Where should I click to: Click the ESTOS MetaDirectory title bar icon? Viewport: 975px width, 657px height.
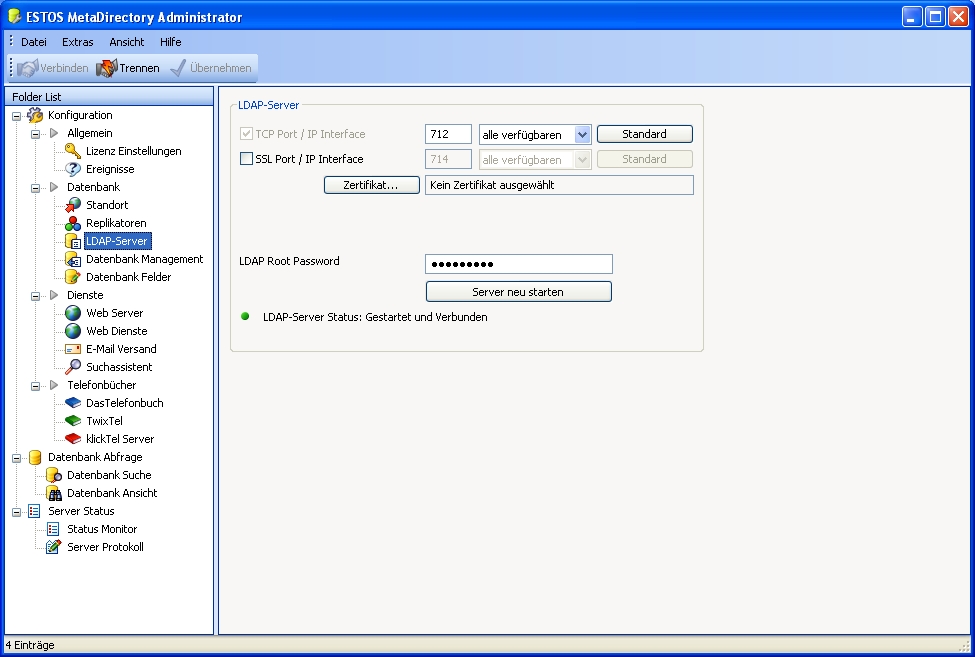click(x=14, y=16)
